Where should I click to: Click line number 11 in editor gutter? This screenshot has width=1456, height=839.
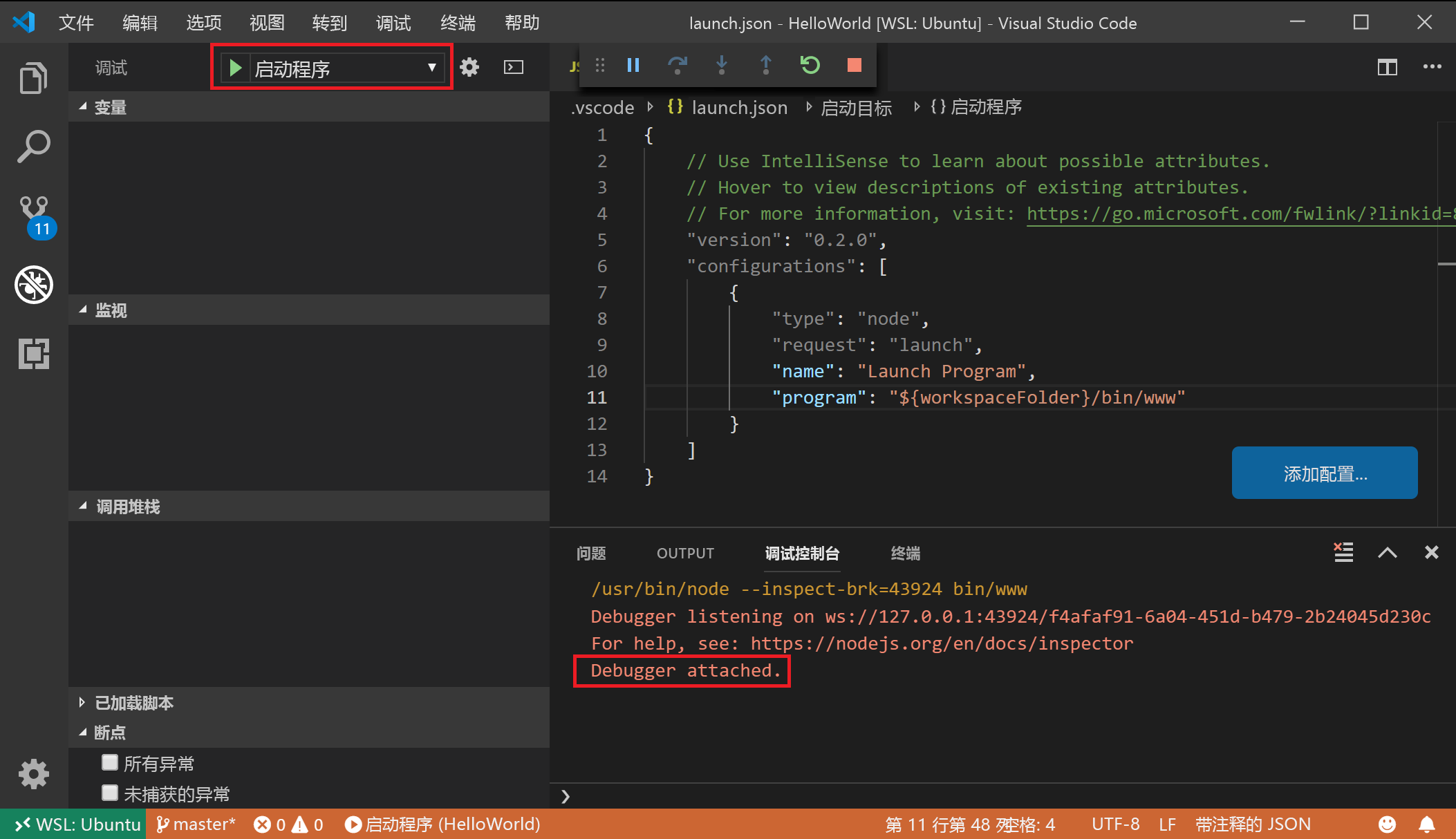(x=597, y=397)
